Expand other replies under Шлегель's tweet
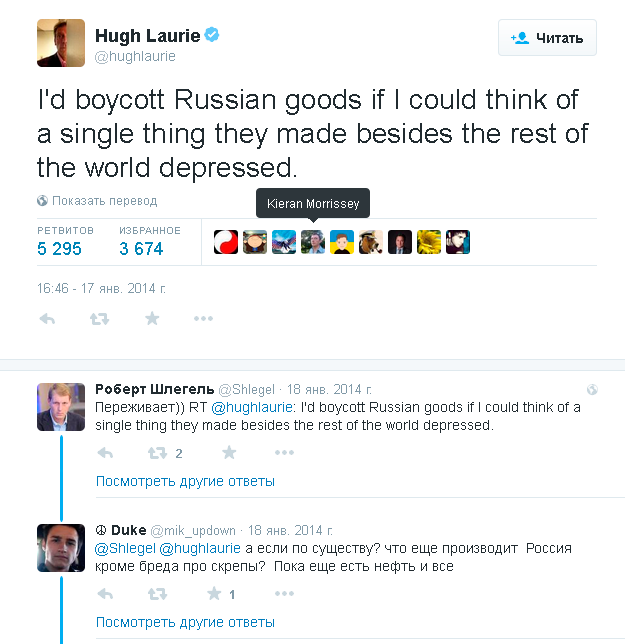 coord(185,481)
